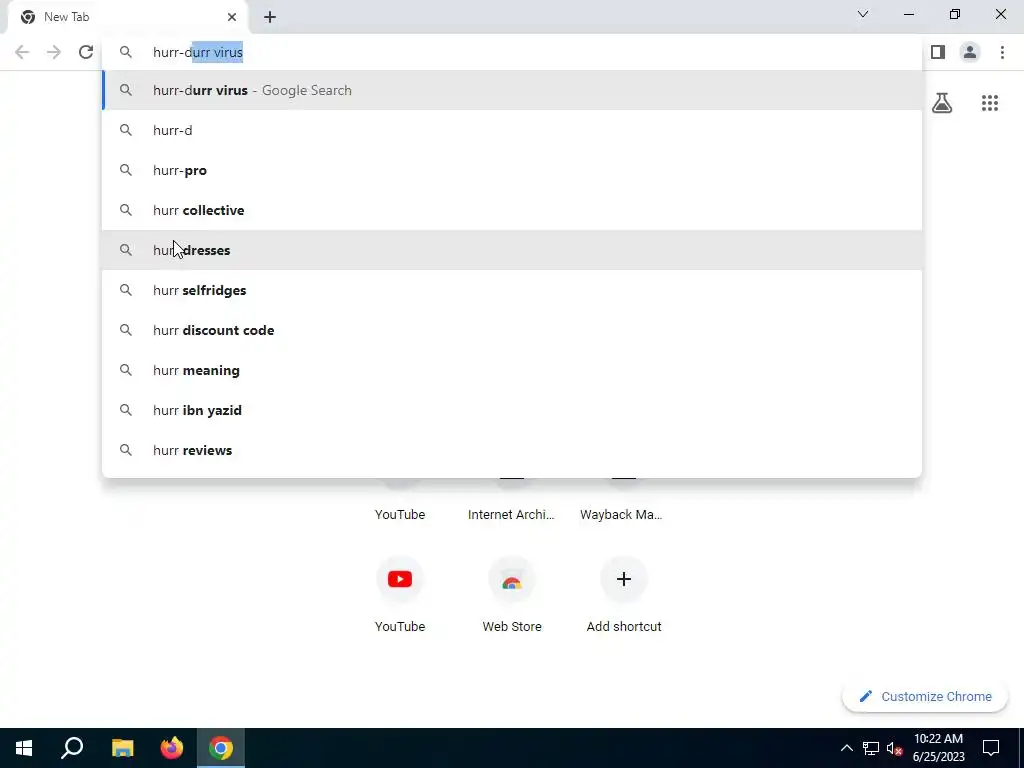Click the address bar text field
The image size is (1024, 768).
(512, 52)
